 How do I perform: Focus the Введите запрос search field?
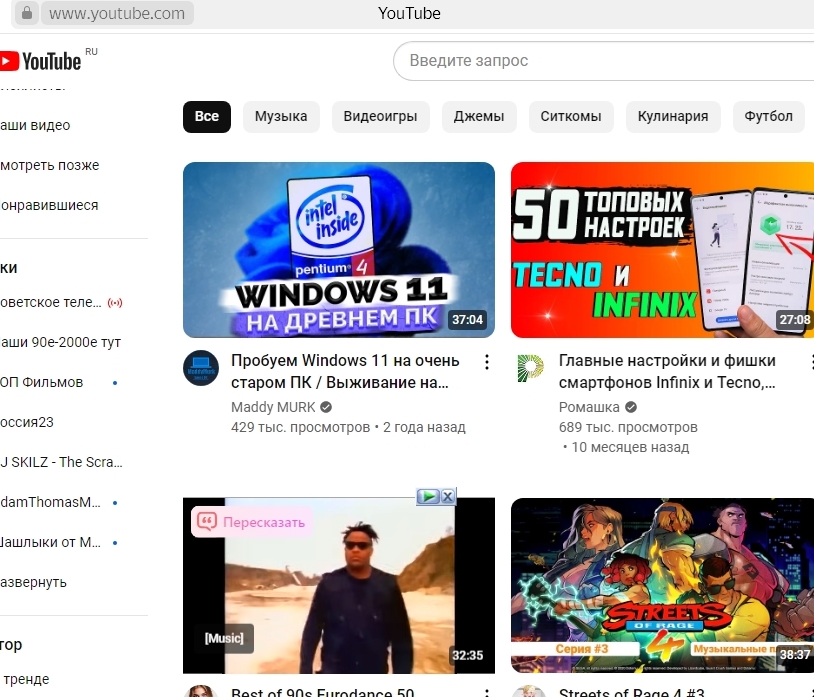pyautogui.click(x=603, y=61)
